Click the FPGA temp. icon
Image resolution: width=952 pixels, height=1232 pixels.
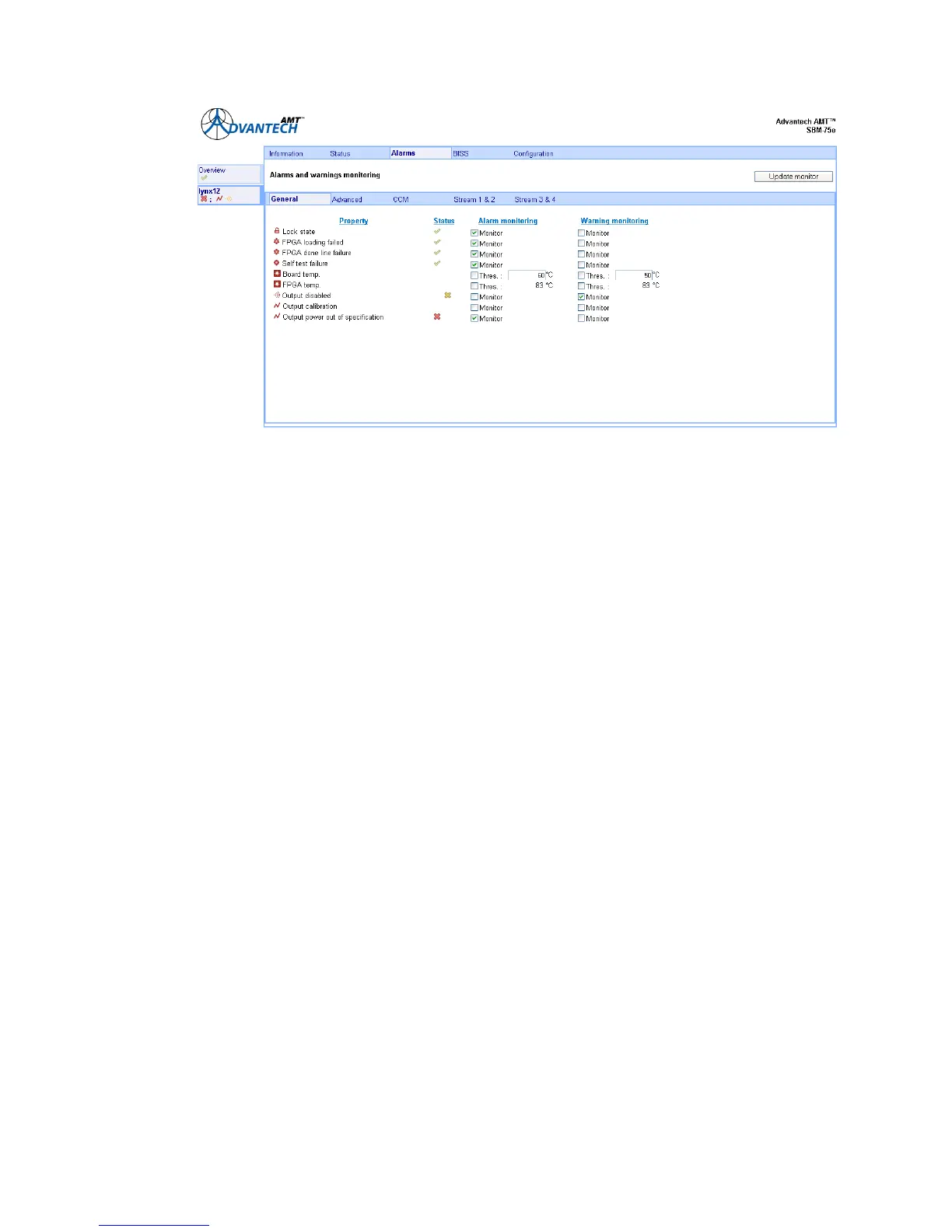click(x=277, y=285)
